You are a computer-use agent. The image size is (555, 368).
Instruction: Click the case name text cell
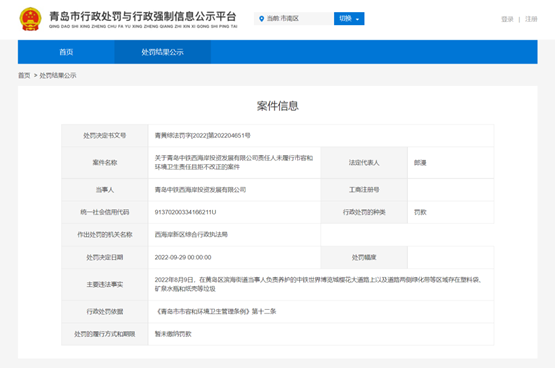point(234,162)
